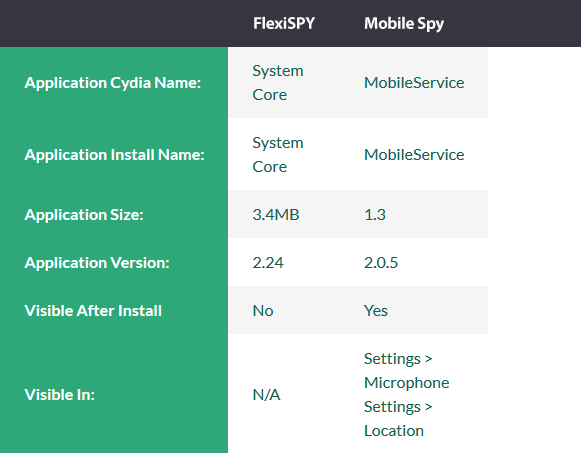Click System Core in the Install Name row

click(278, 154)
